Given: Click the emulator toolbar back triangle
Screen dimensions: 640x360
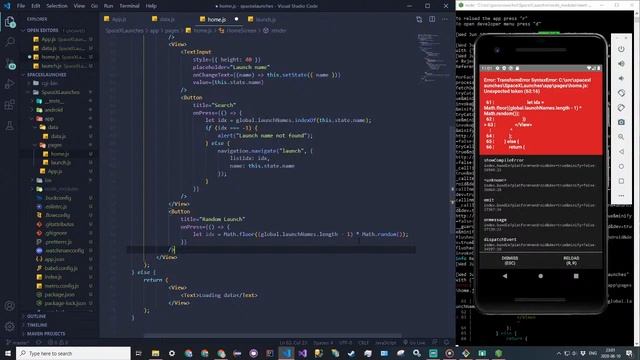Looking at the screenshot, I should [621, 151].
